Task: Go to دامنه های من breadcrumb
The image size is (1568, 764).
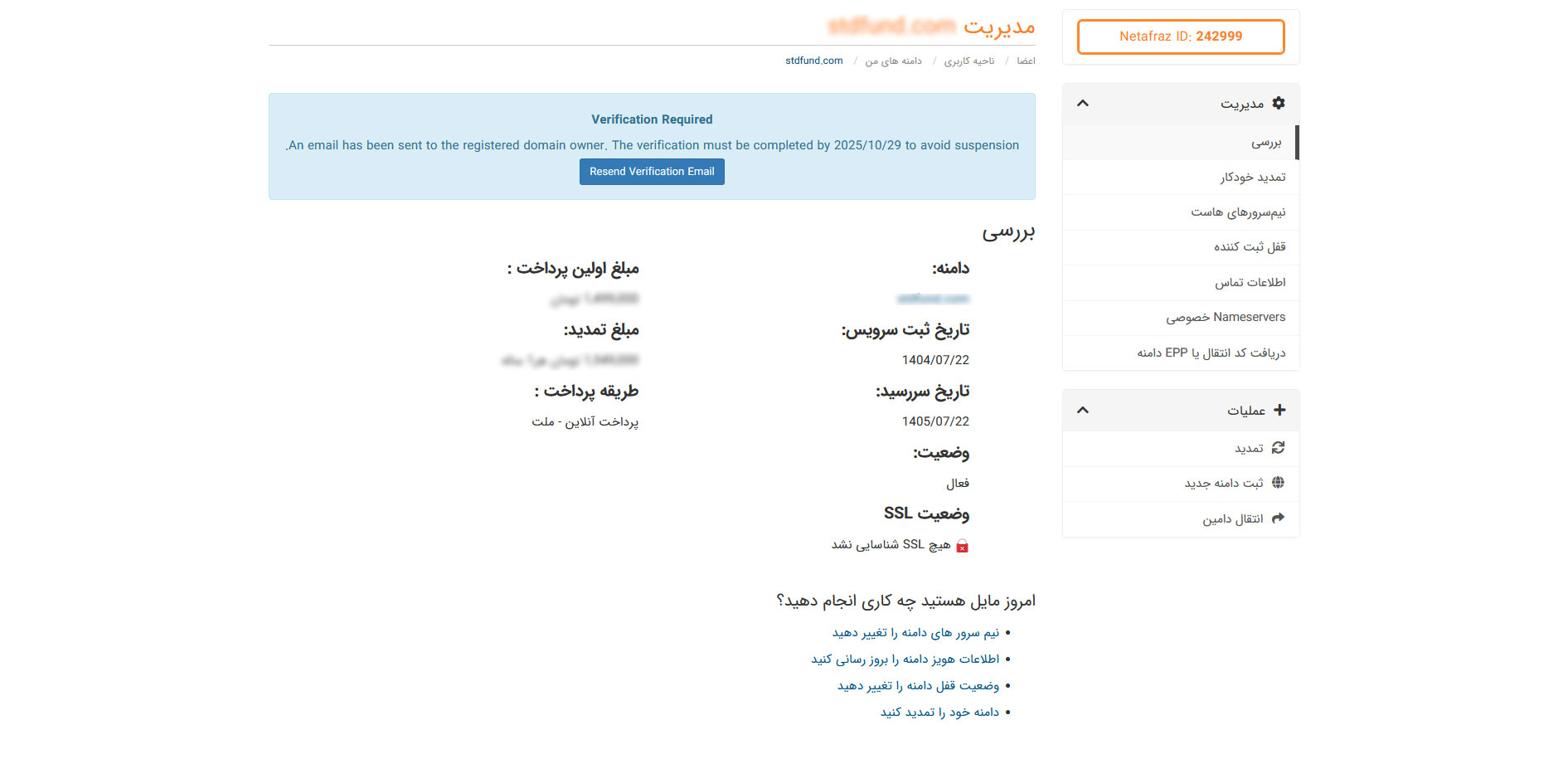Action: point(893,61)
